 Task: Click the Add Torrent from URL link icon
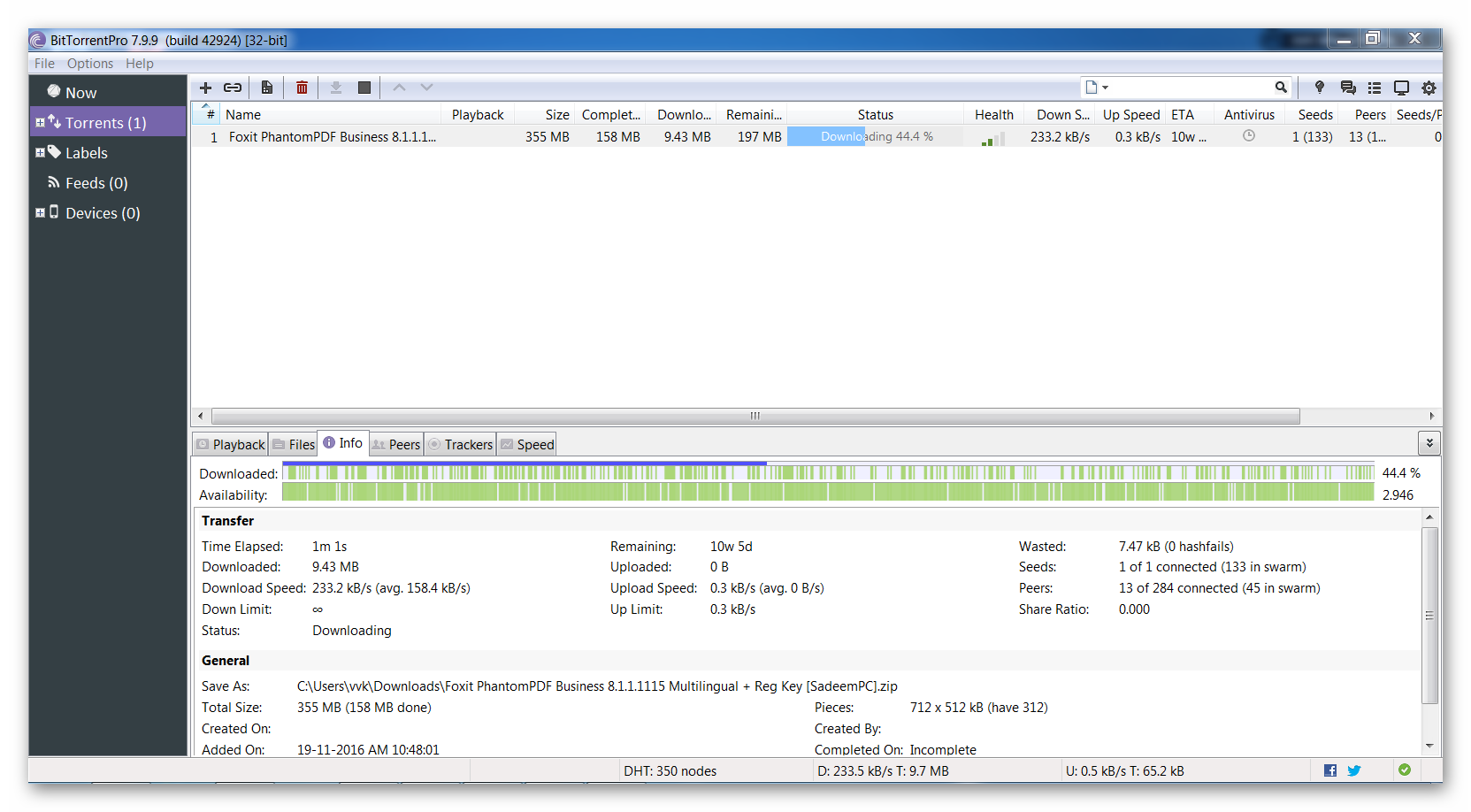[233, 88]
